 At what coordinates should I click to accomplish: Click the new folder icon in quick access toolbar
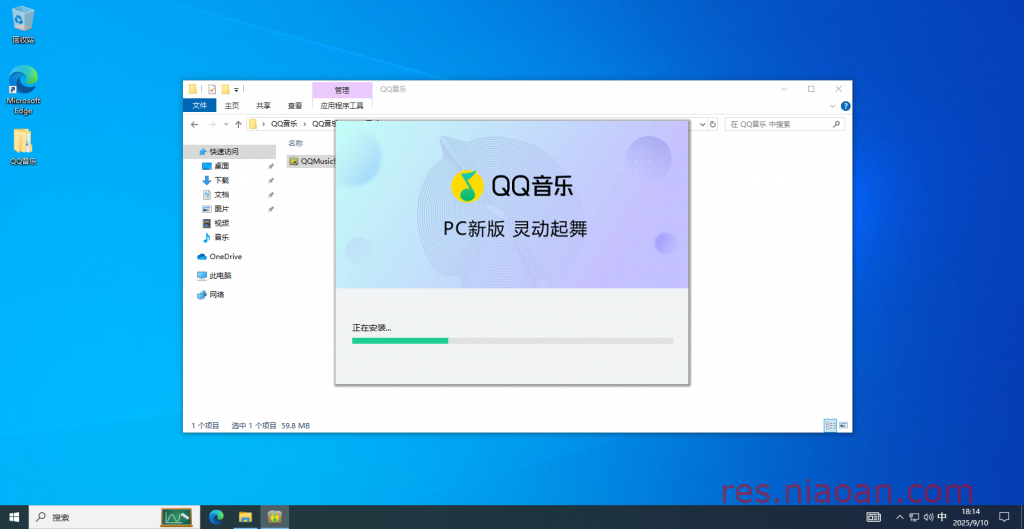click(225, 89)
